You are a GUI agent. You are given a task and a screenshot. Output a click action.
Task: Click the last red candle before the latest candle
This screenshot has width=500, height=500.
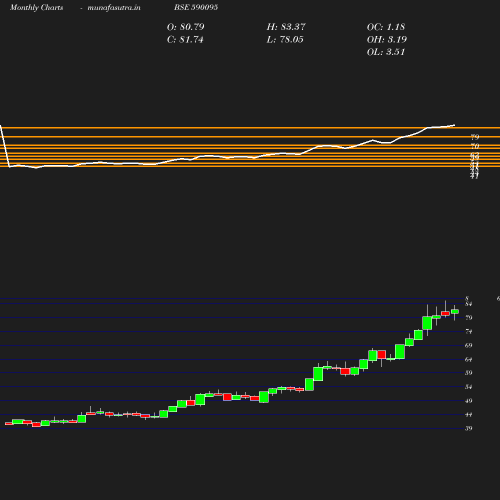click(445, 313)
